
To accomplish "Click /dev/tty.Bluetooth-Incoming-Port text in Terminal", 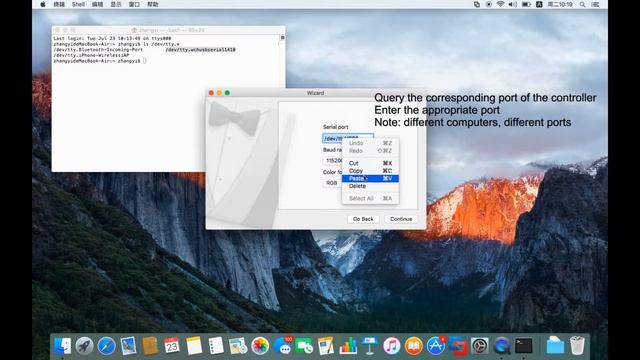I will pos(98,49).
